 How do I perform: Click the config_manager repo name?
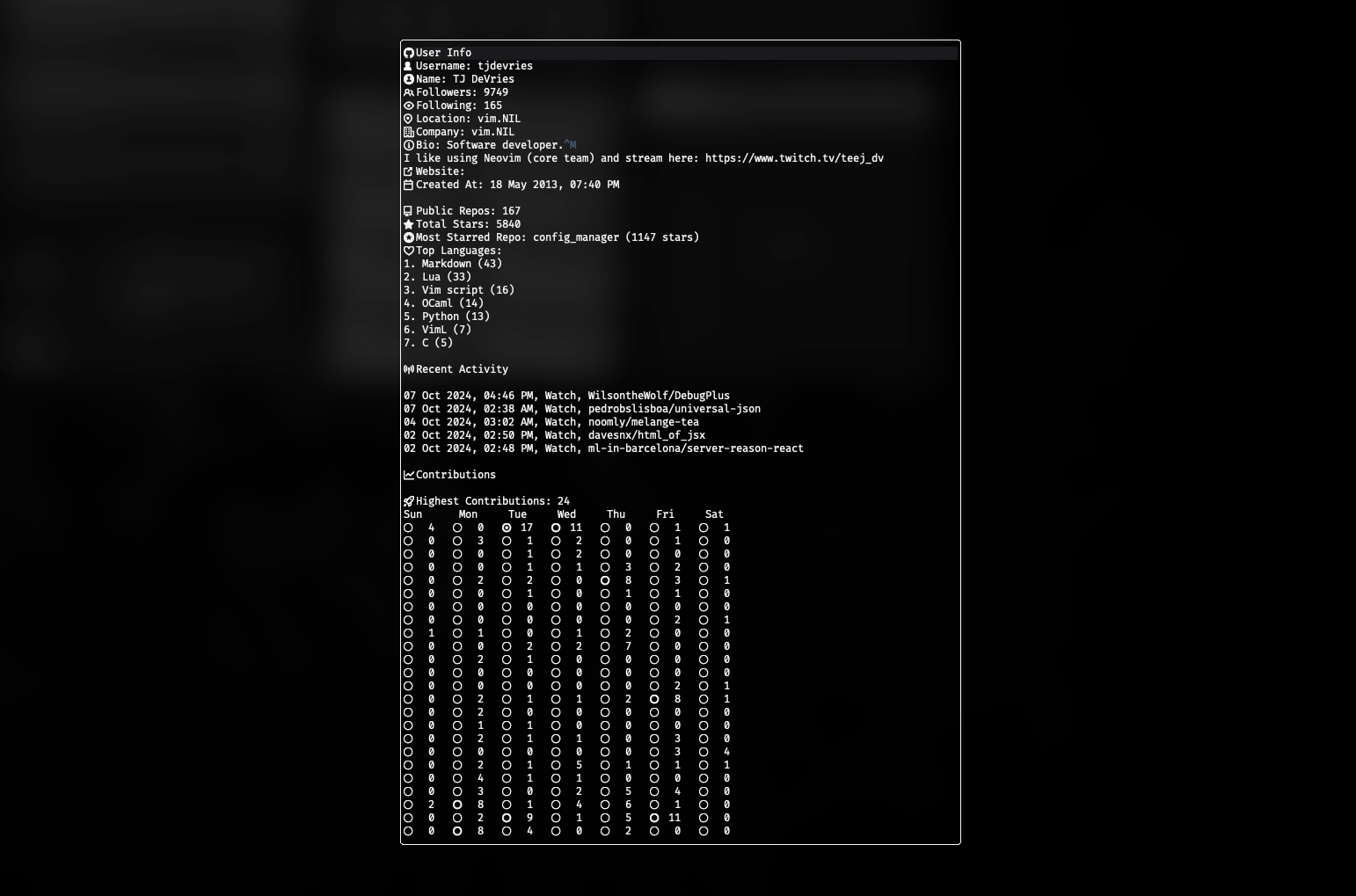[576, 237]
